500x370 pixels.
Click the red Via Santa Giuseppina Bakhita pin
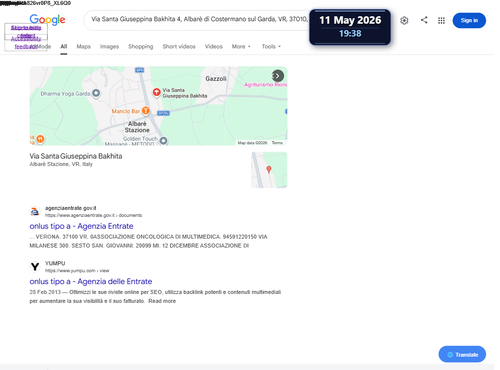click(156, 92)
